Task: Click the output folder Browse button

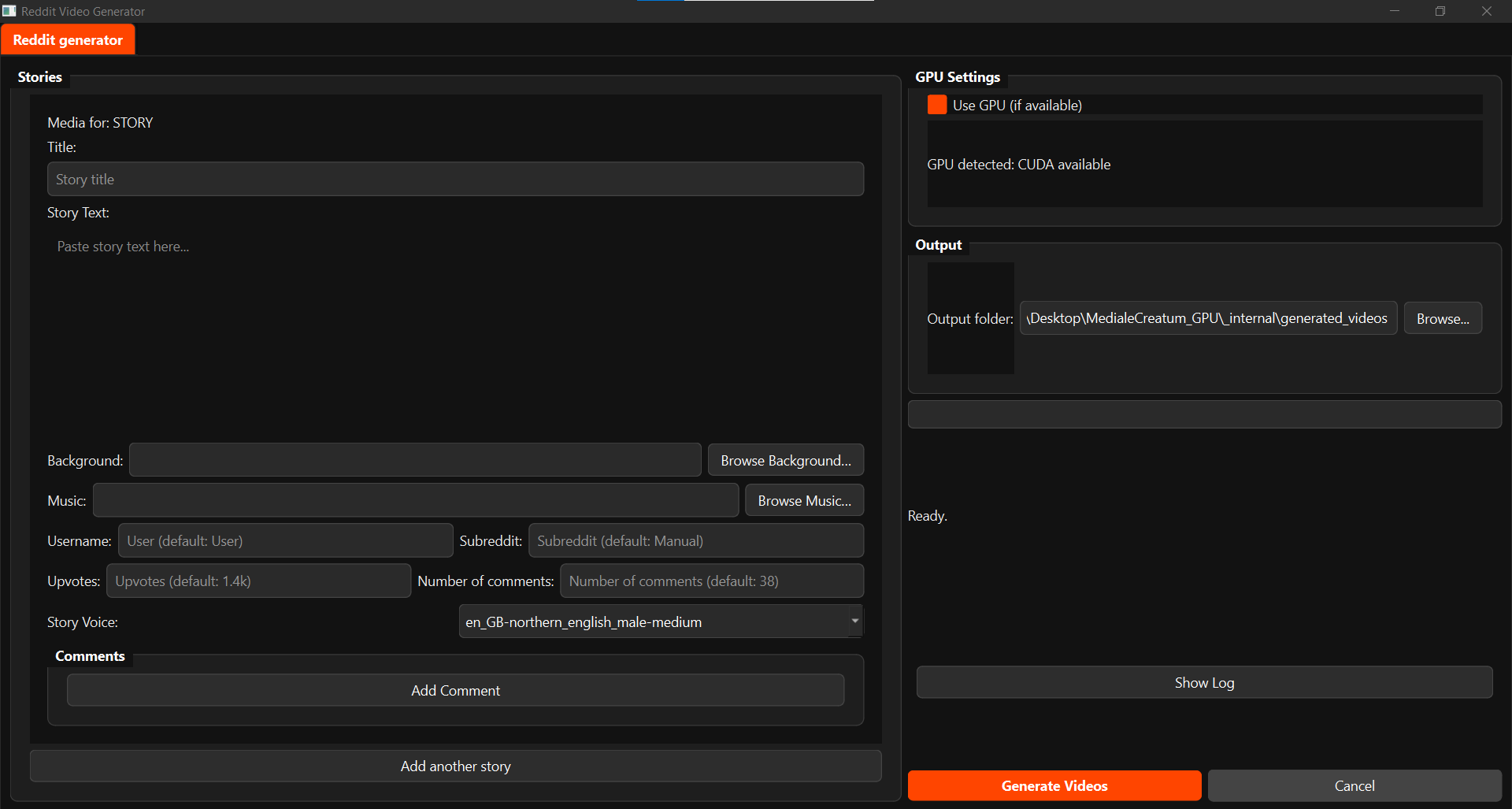Action: click(1443, 318)
